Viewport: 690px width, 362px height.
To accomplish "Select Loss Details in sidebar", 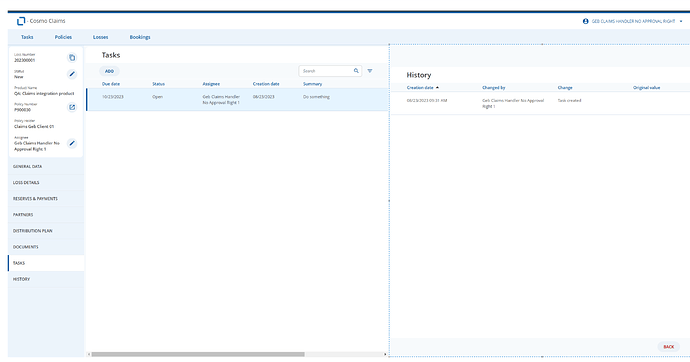I will coord(46,183).
